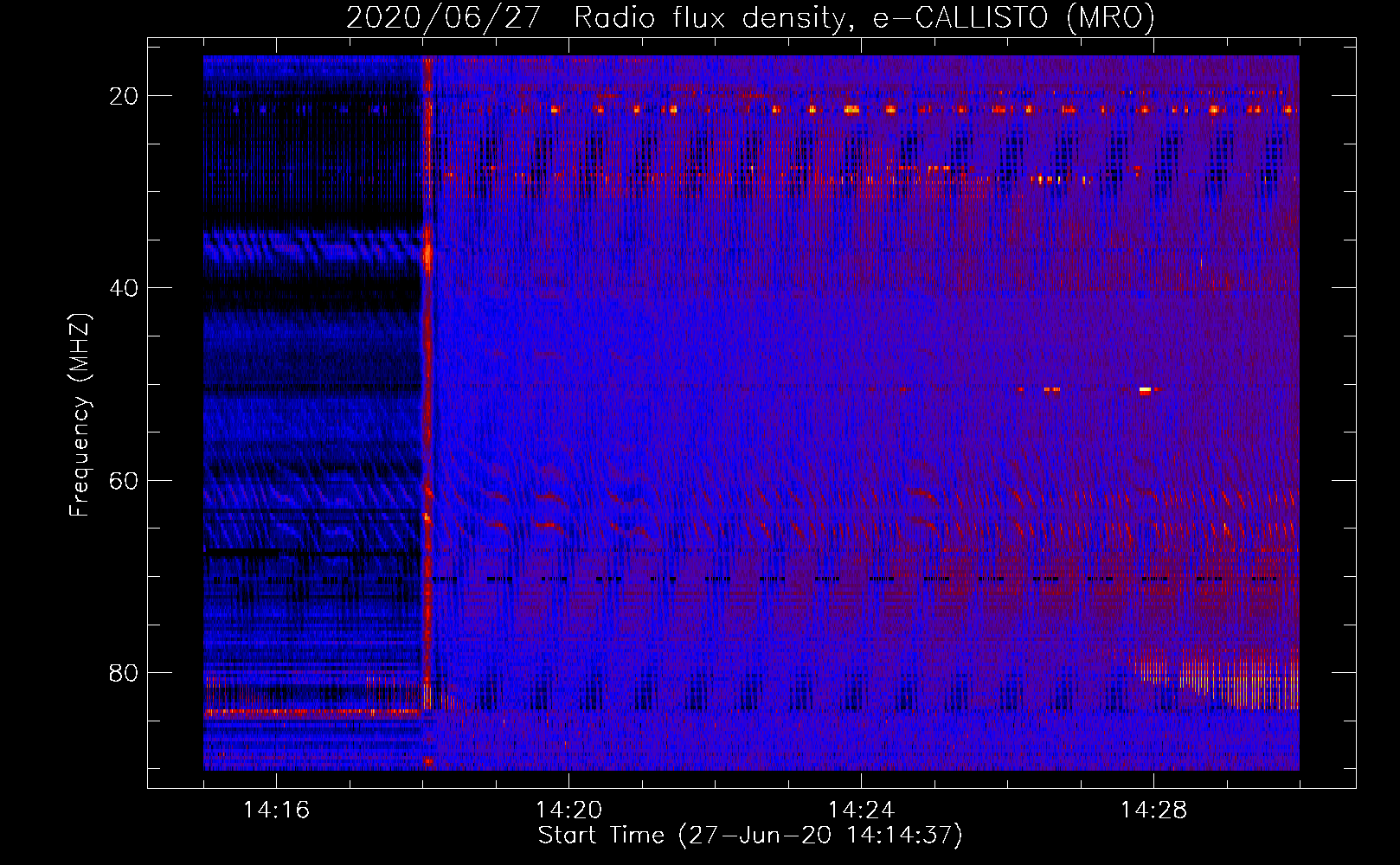Click the 20 MHz frequency tick label
Viewport: 1400px width, 865px height.
(124, 96)
